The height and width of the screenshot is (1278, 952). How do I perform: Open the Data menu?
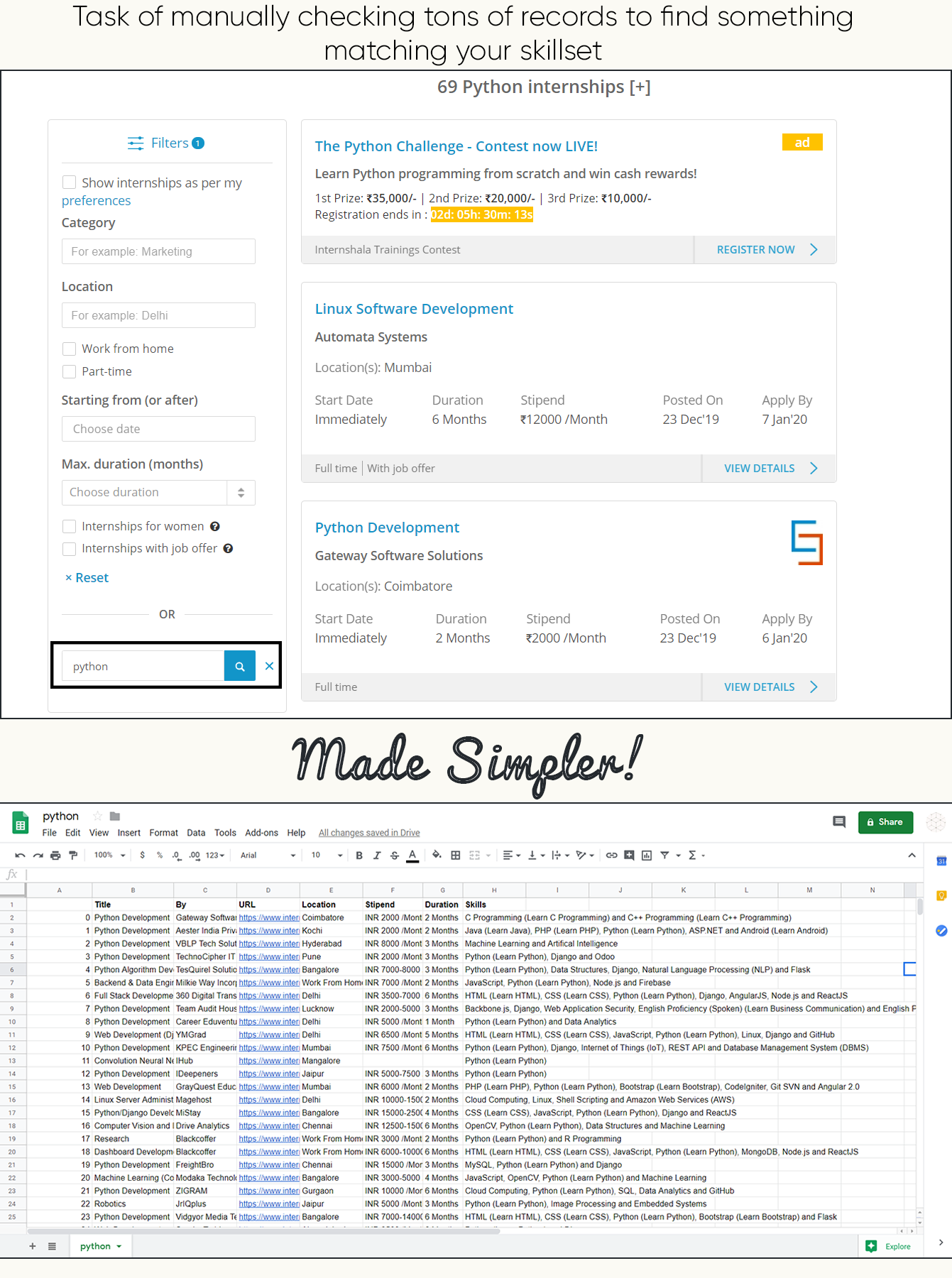[196, 833]
